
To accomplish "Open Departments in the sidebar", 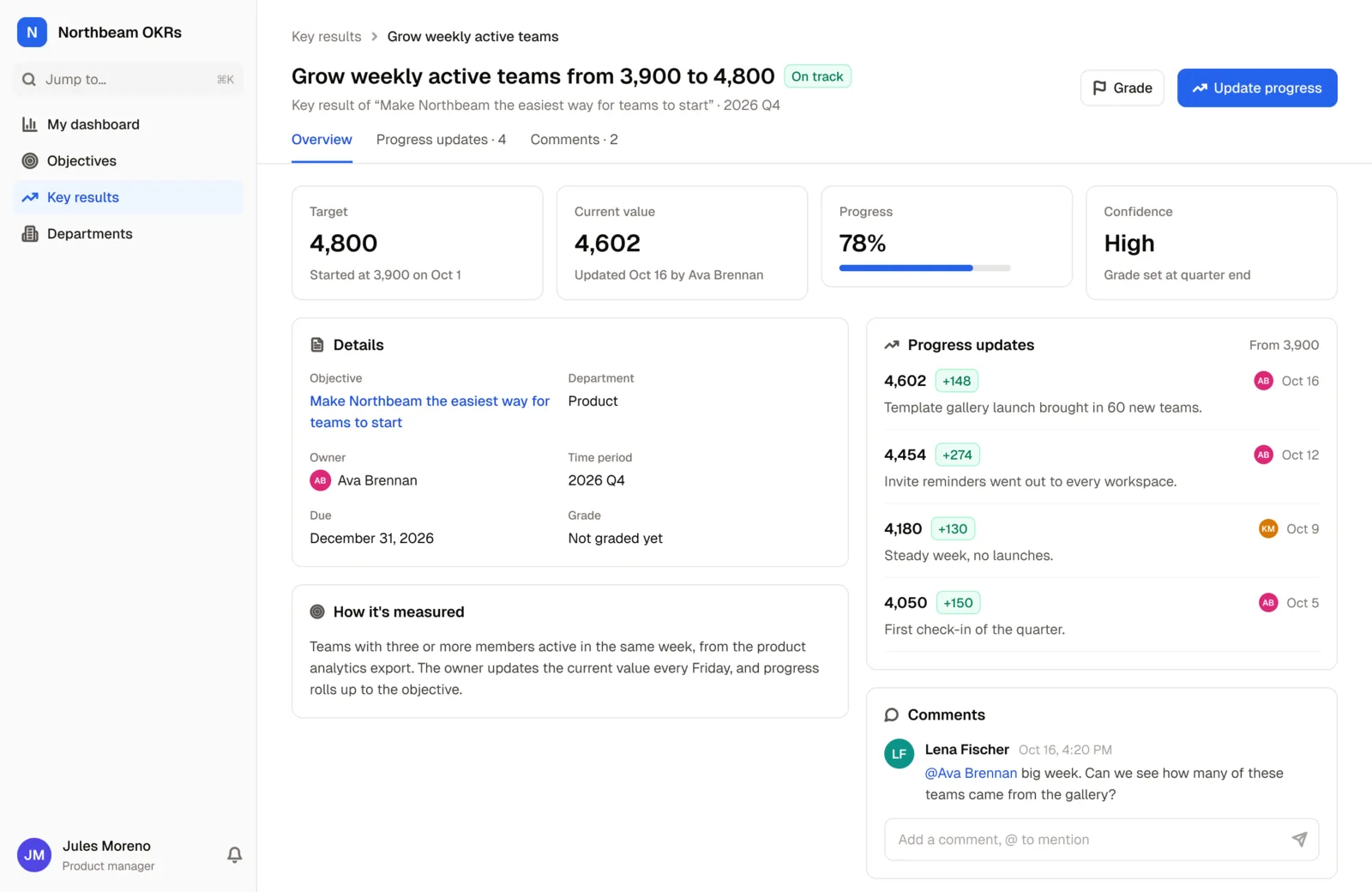I will 129,234.
